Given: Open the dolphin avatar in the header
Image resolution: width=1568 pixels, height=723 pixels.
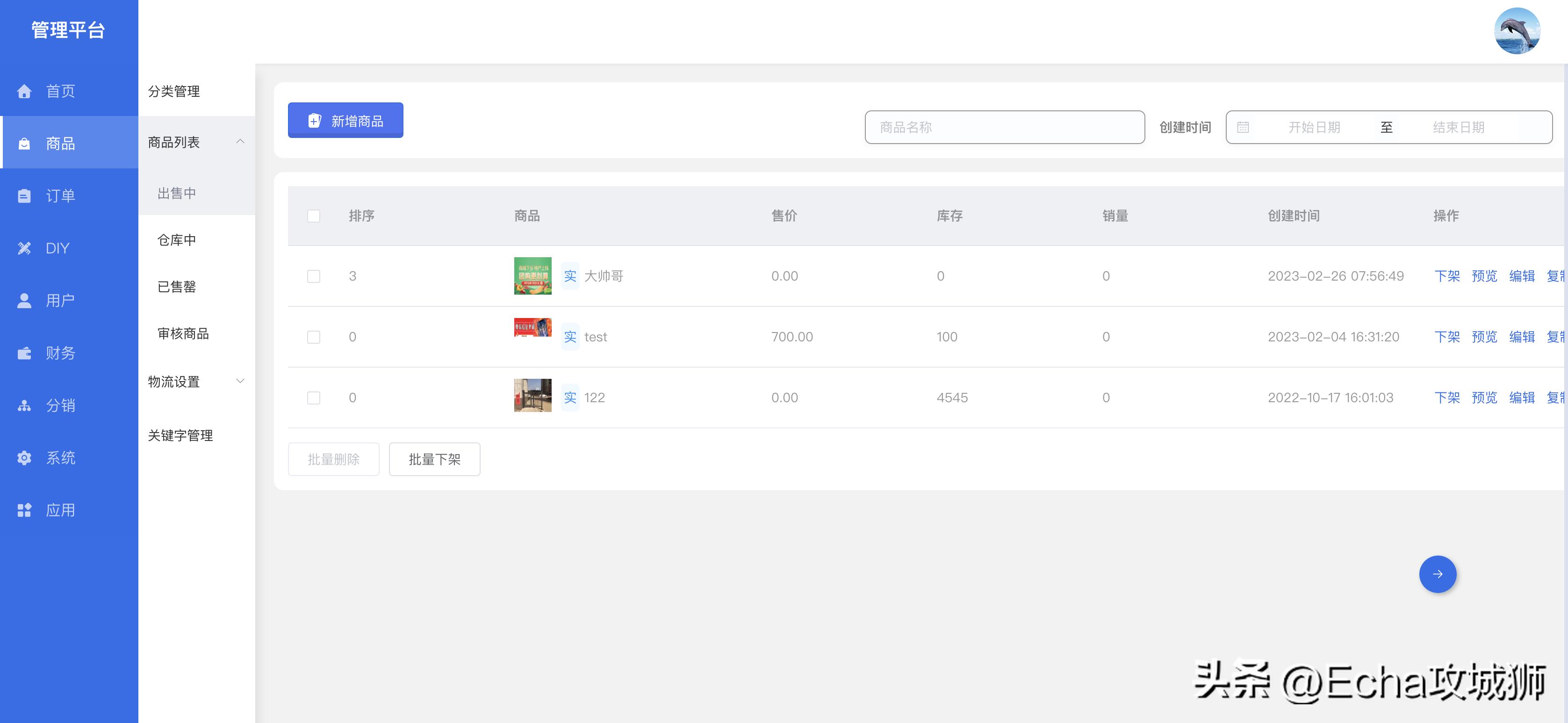Looking at the screenshot, I should point(1517,31).
